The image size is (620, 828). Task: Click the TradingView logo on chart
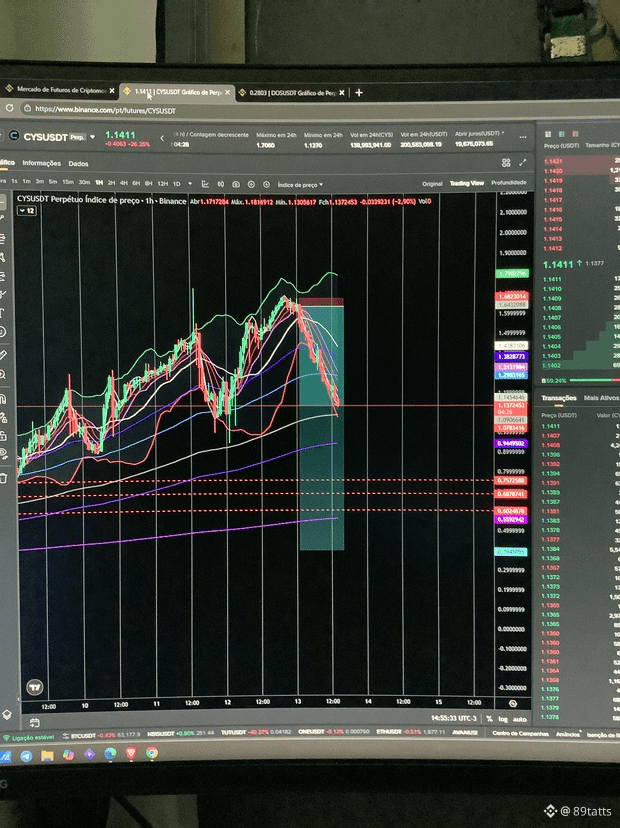(35, 687)
